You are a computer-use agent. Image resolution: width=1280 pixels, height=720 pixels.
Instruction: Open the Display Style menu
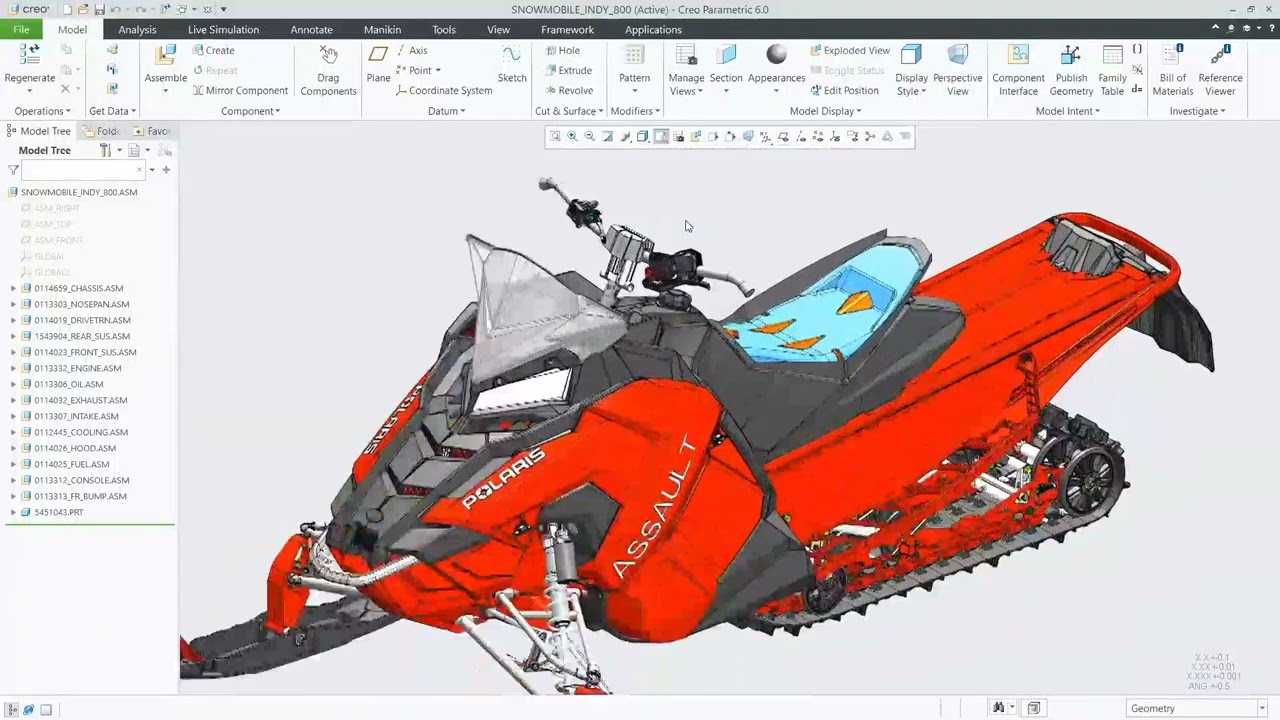tap(911, 70)
